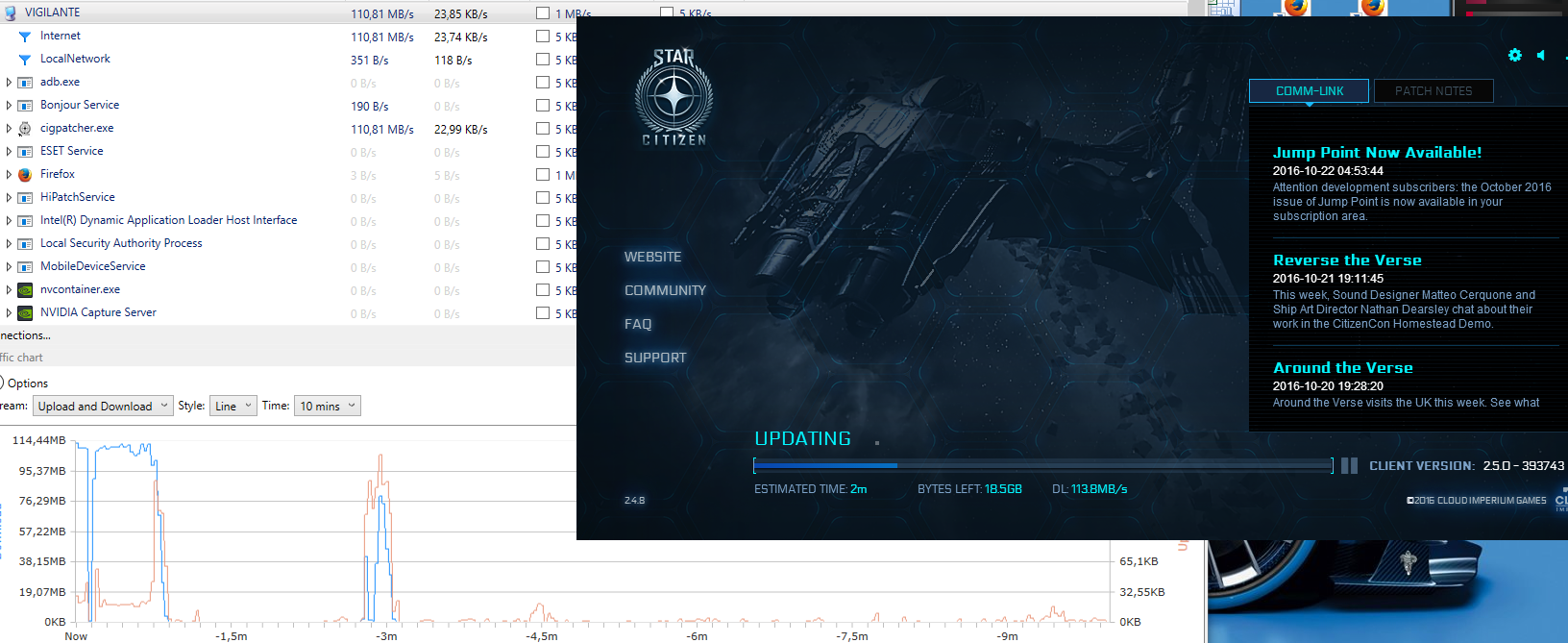This screenshot has height=643, width=1568.
Task: Expand the HiPatchService tree row
Action: click(x=9, y=198)
